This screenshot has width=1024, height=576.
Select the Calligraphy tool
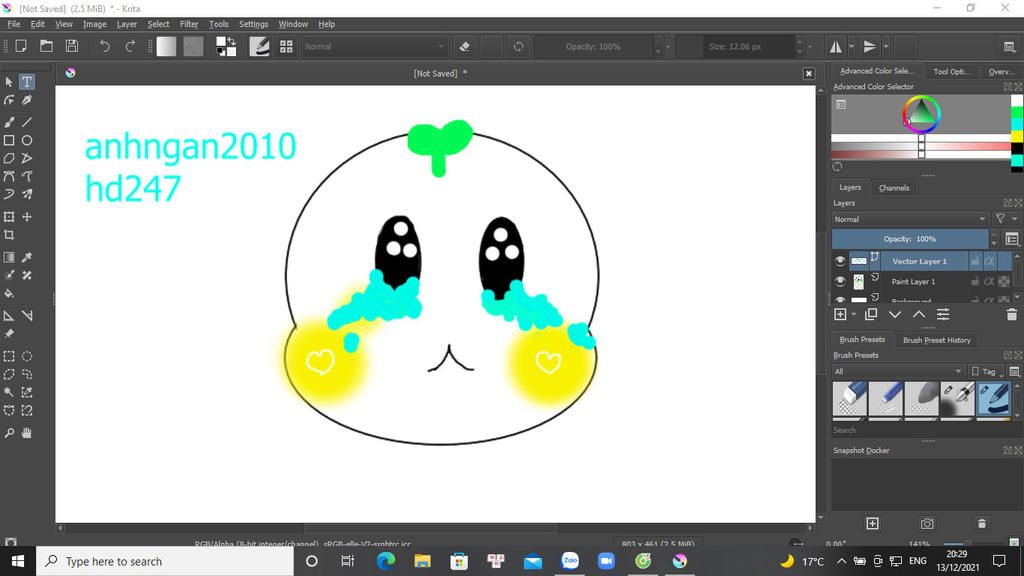(x=27, y=100)
